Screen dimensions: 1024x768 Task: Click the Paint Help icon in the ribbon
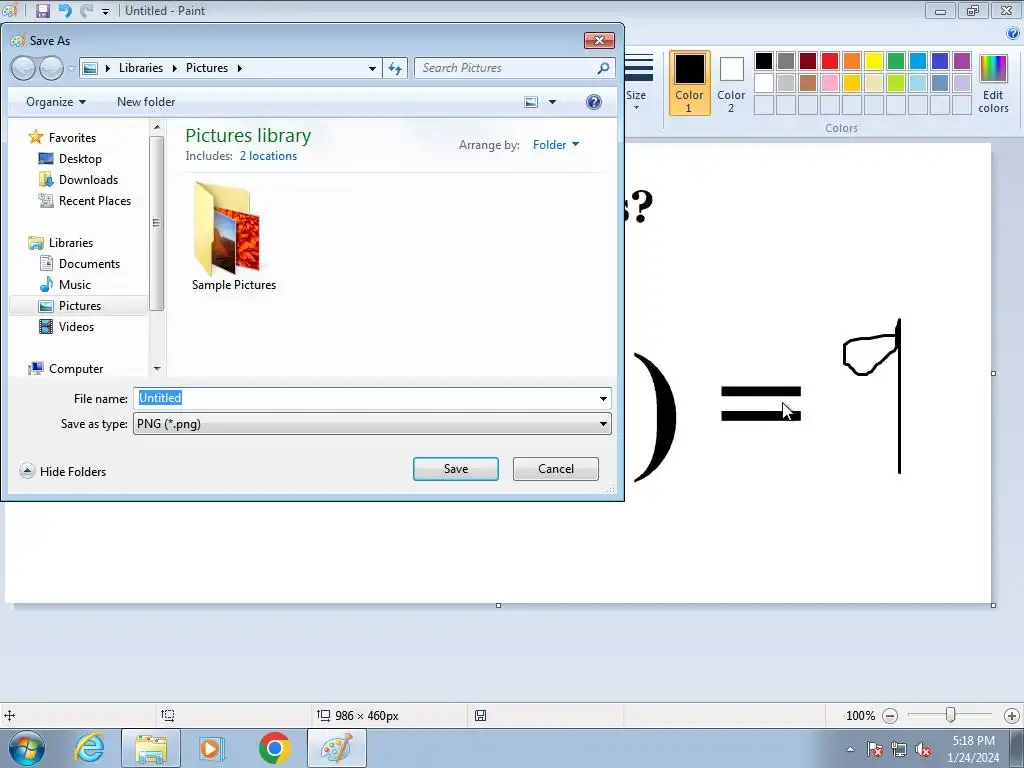click(1014, 34)
